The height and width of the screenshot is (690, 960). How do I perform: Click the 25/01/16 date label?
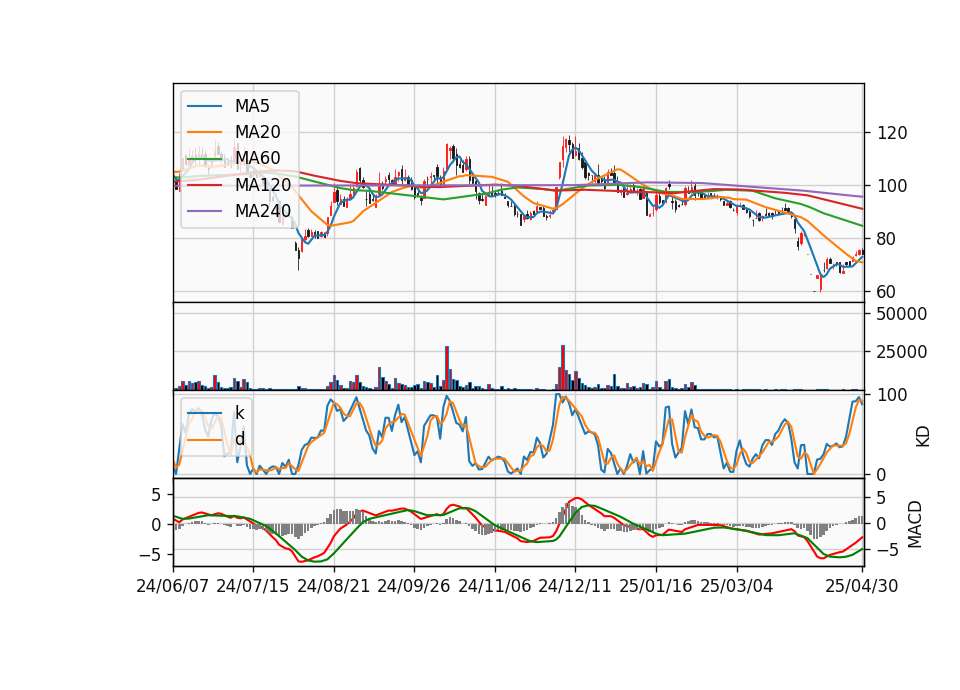[656, 586]
